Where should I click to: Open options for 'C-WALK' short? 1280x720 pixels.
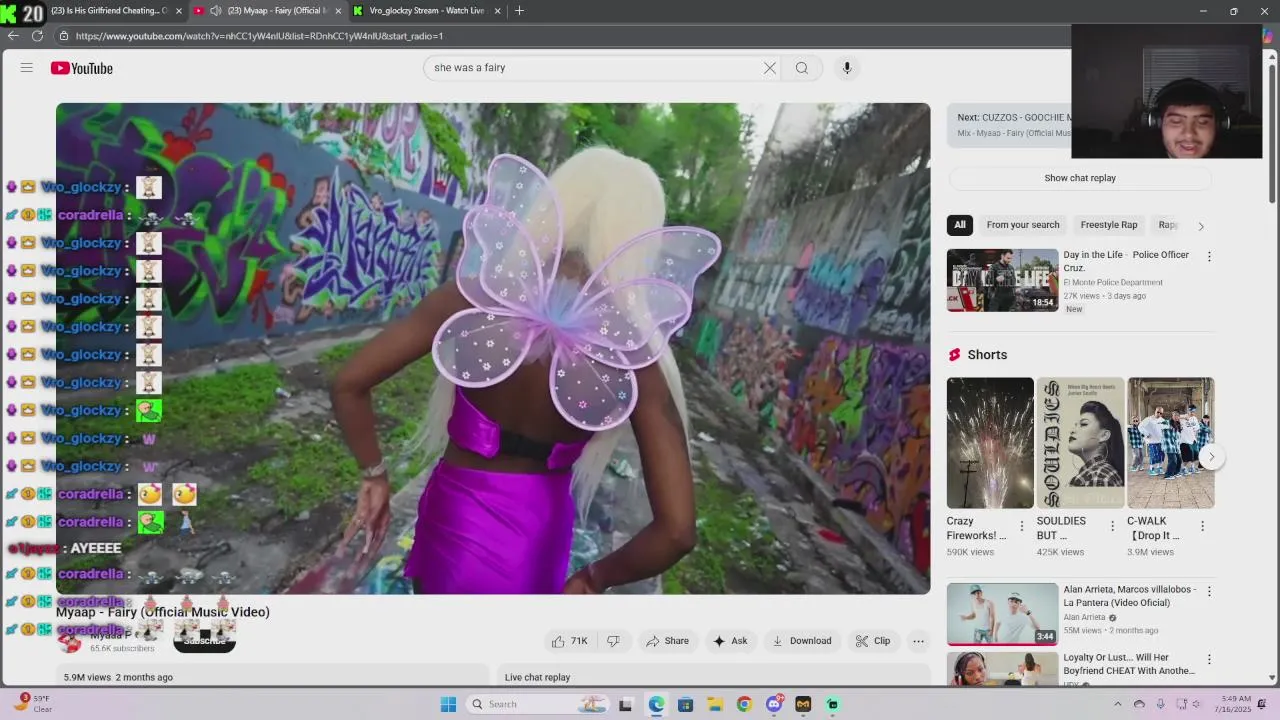1202,526
